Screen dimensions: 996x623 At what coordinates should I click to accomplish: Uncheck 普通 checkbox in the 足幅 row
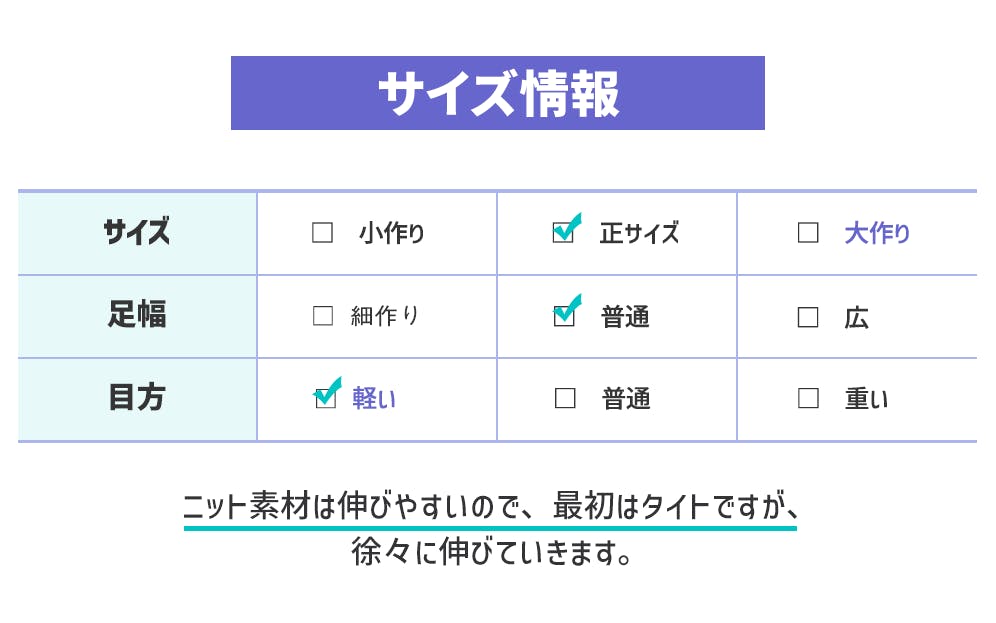tap(564, 316)
